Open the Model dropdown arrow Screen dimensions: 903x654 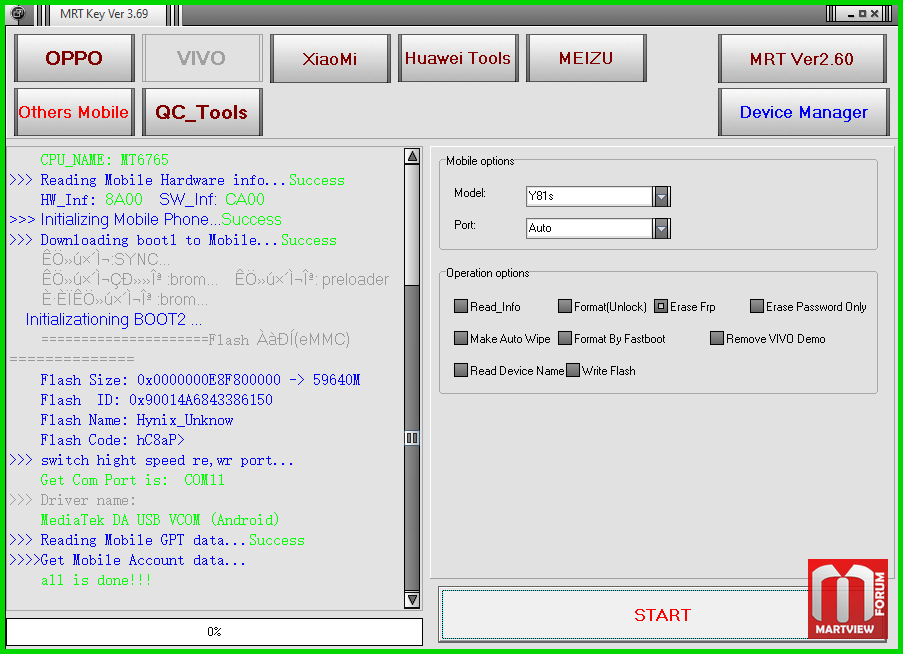[x=661, y=196]
